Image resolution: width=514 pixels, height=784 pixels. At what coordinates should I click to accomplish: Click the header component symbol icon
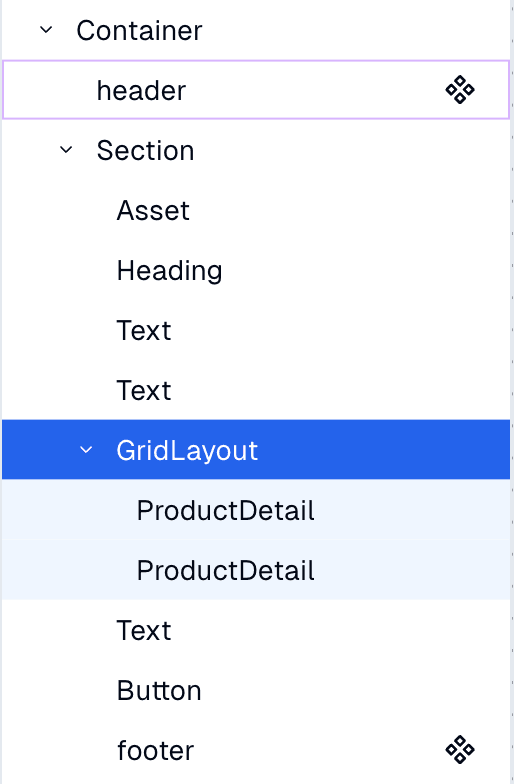(460, 90)
